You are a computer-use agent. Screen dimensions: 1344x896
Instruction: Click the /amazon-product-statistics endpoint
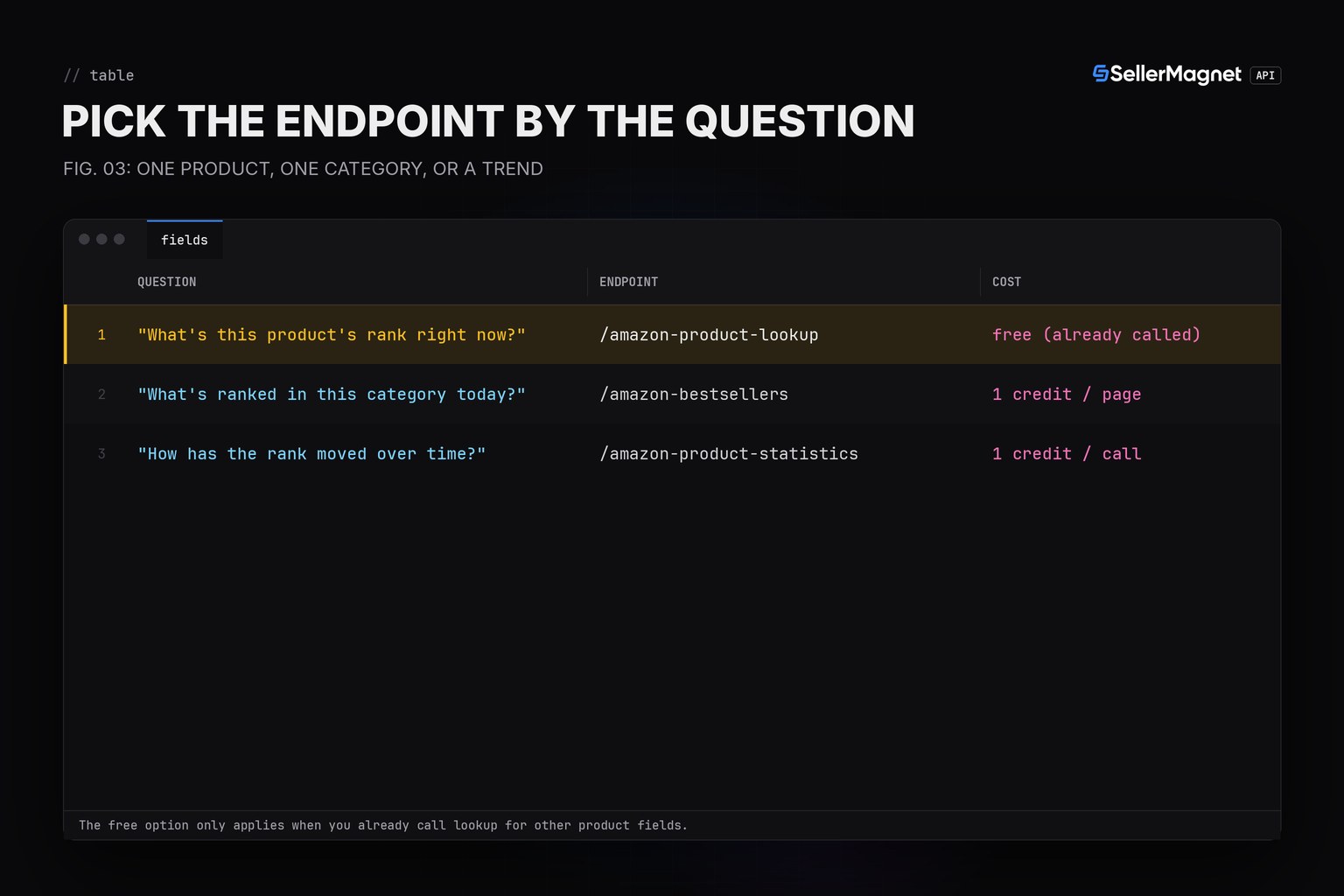[729, 454]
